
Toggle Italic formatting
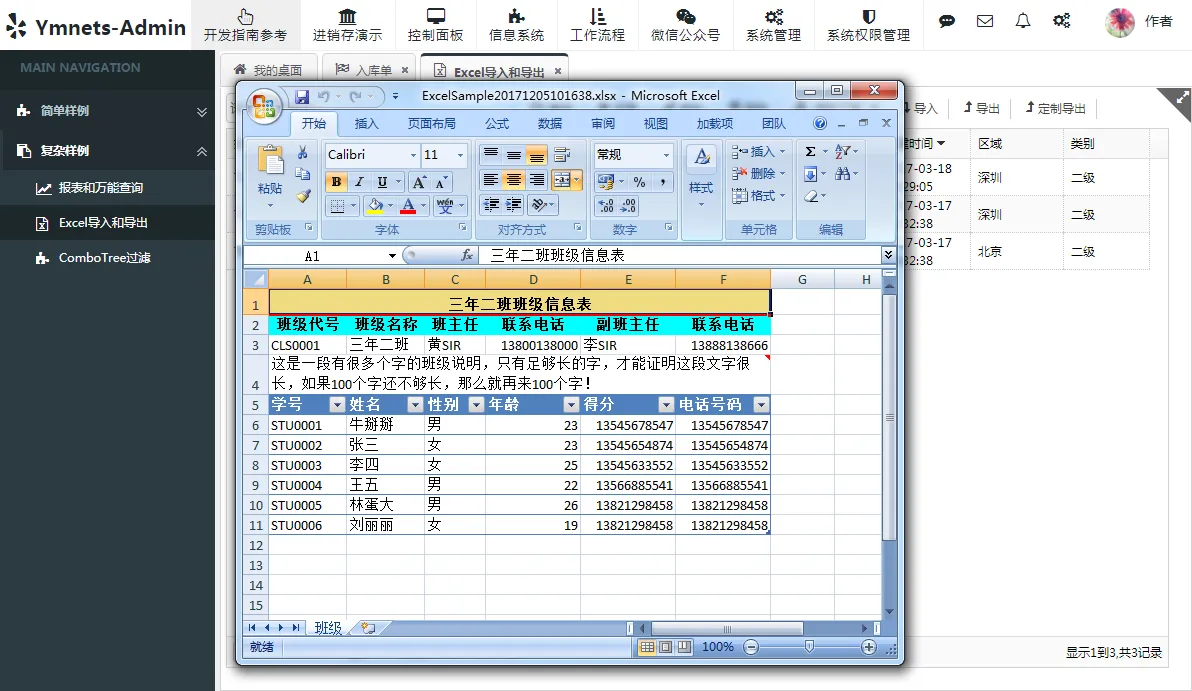point(359,182)
